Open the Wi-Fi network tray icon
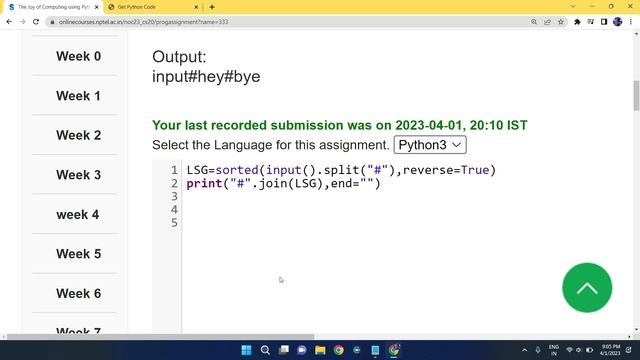 pyautogui.click(x=569, y=350)
